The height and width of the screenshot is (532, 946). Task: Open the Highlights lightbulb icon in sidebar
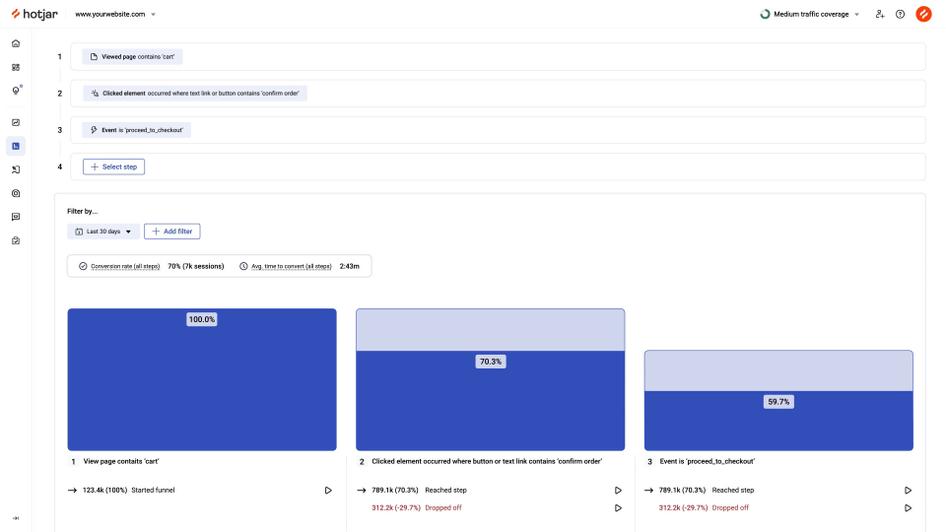(x=16, y=91)
